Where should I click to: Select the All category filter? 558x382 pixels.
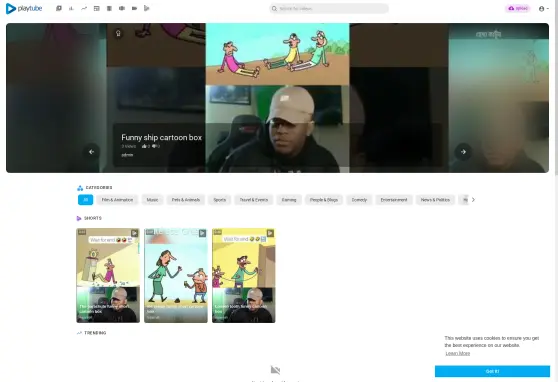point(85,200)
